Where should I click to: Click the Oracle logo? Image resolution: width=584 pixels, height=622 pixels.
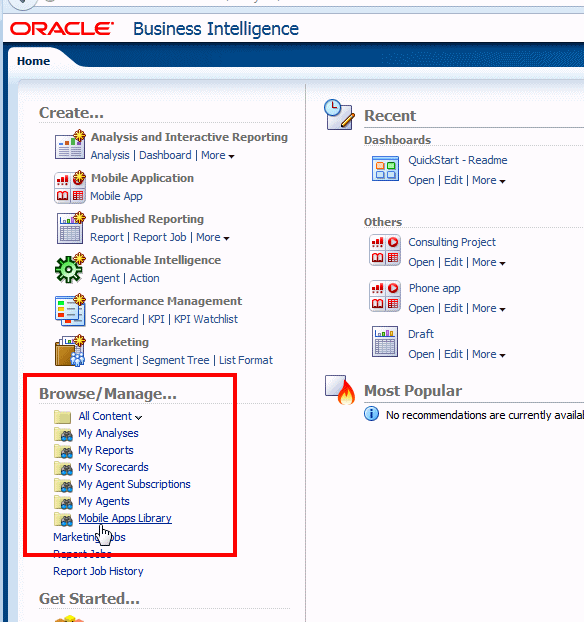62,29
